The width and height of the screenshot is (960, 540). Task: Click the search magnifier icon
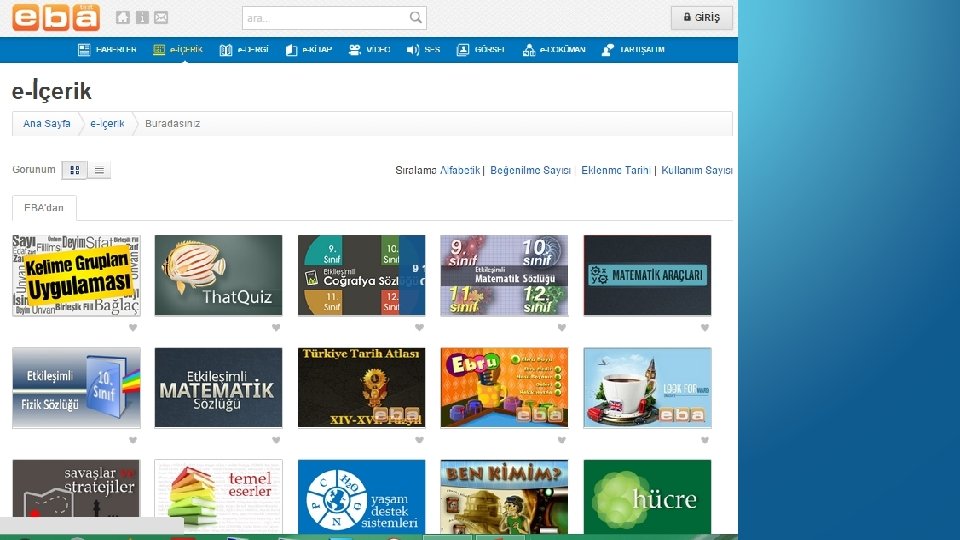tap(416, 18)
